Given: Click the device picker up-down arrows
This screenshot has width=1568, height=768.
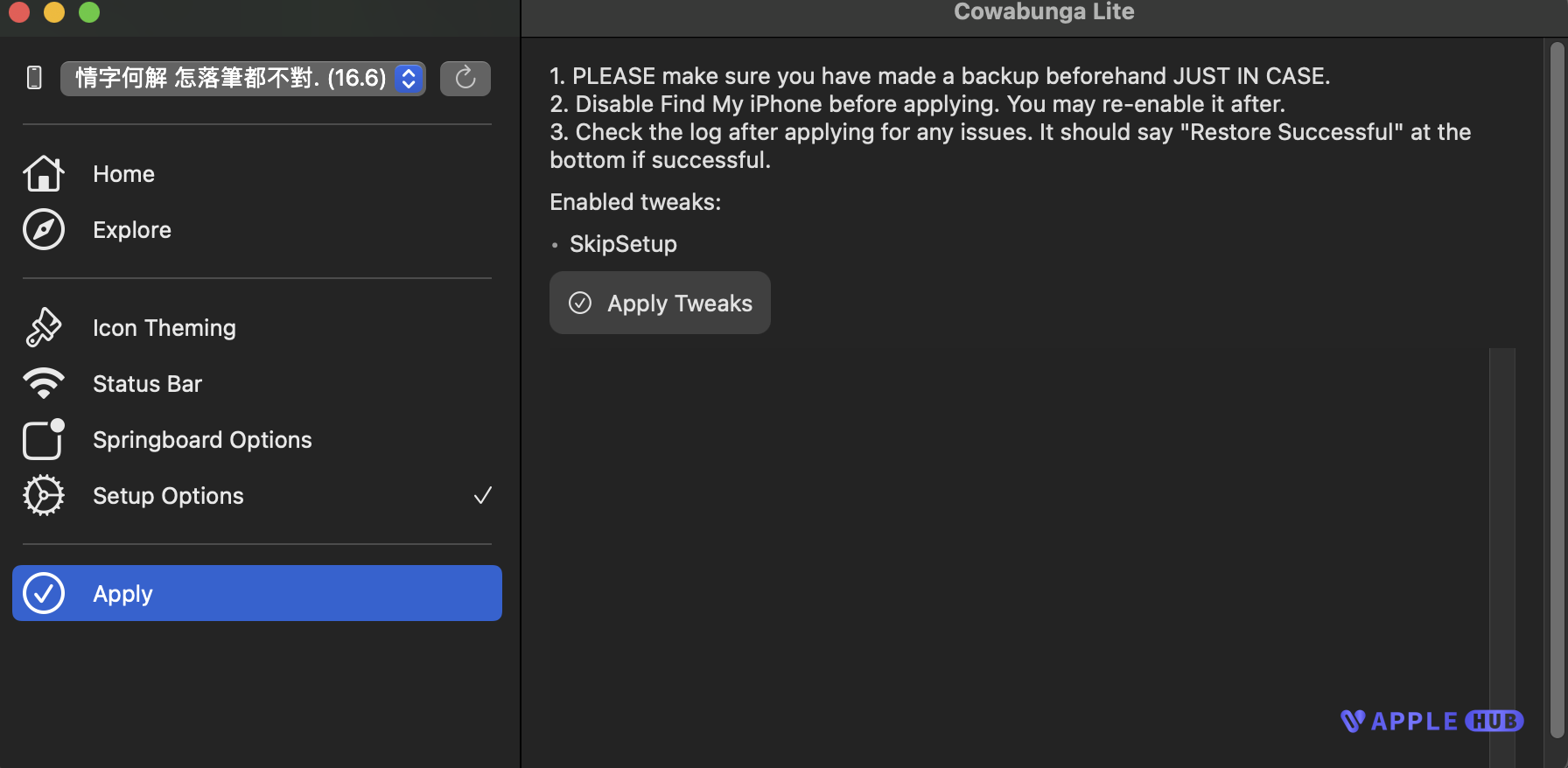Looking at the screenshot, I should coord(409,79).
